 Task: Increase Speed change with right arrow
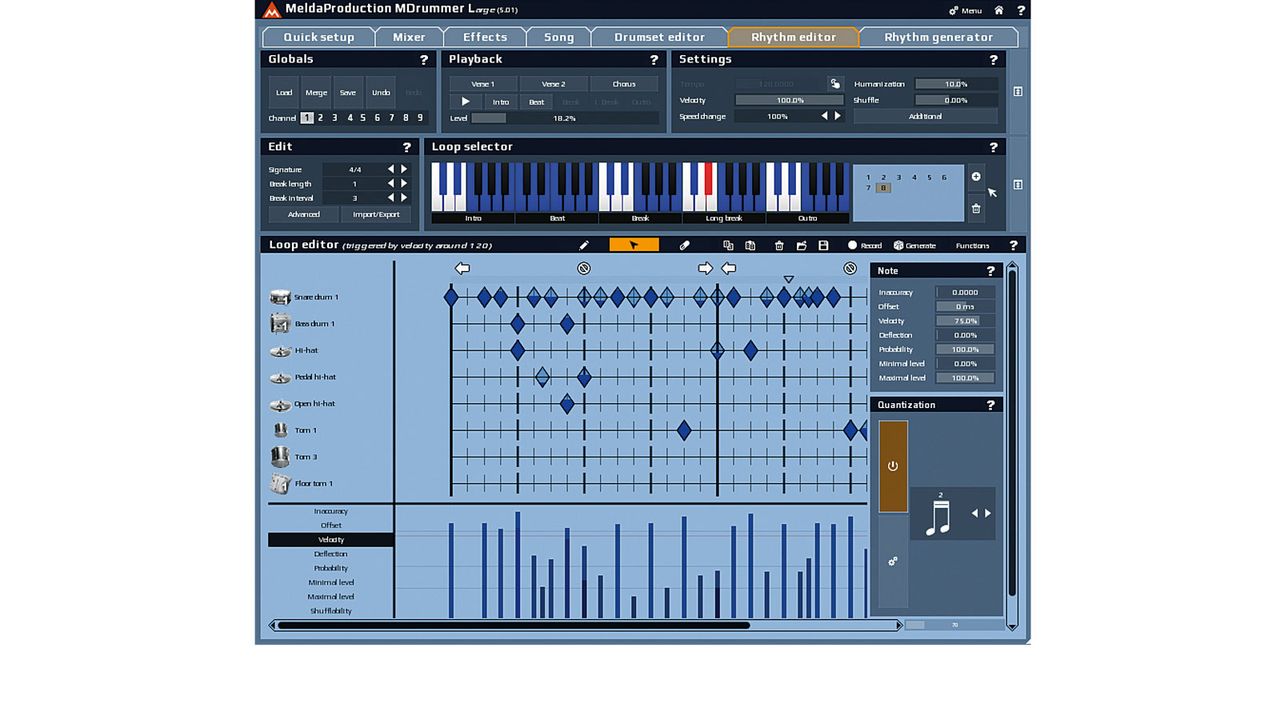pyautogui.click(x=838, y=116)
